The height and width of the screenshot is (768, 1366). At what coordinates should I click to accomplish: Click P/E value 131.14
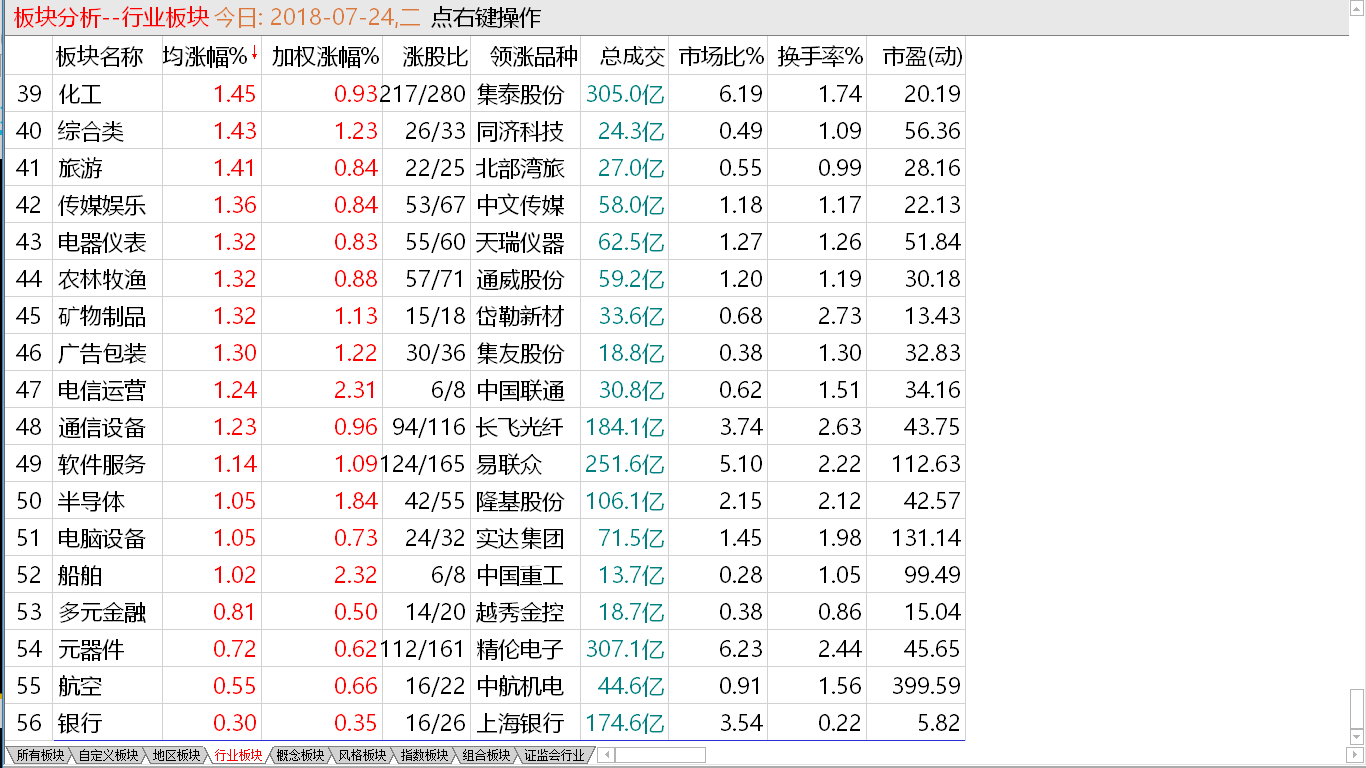[926, 538]
